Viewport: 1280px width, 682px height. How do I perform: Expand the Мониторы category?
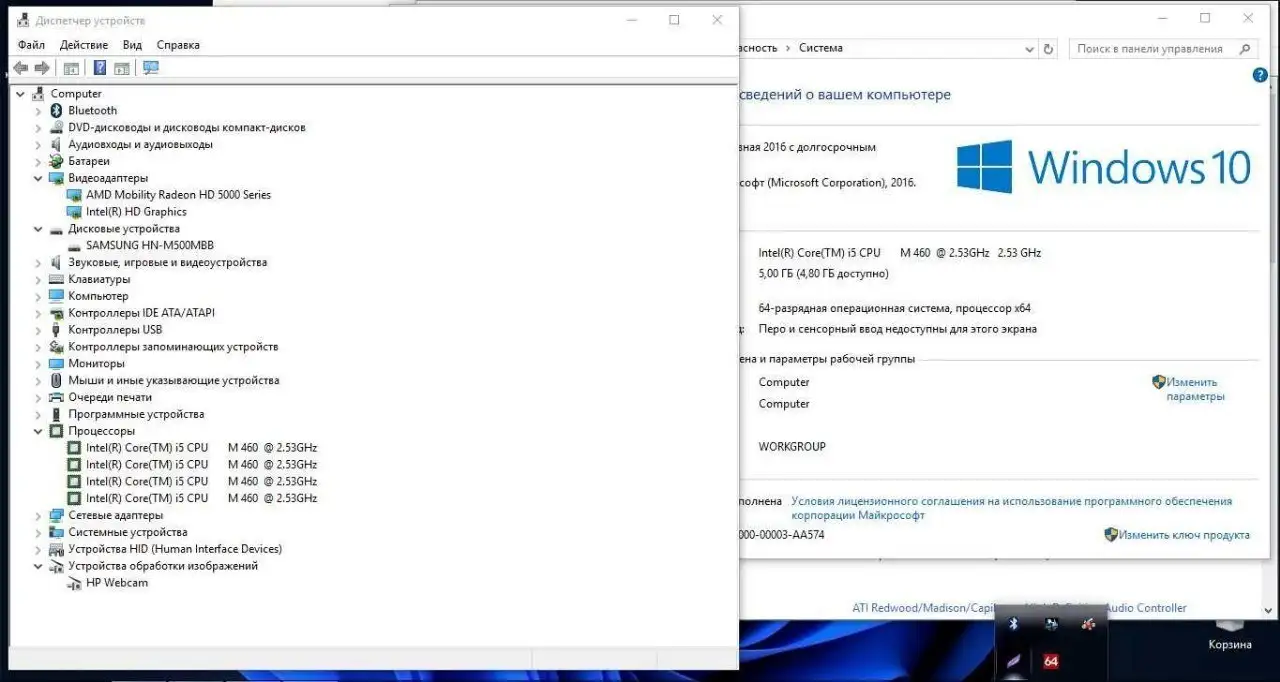coord(38,364)
